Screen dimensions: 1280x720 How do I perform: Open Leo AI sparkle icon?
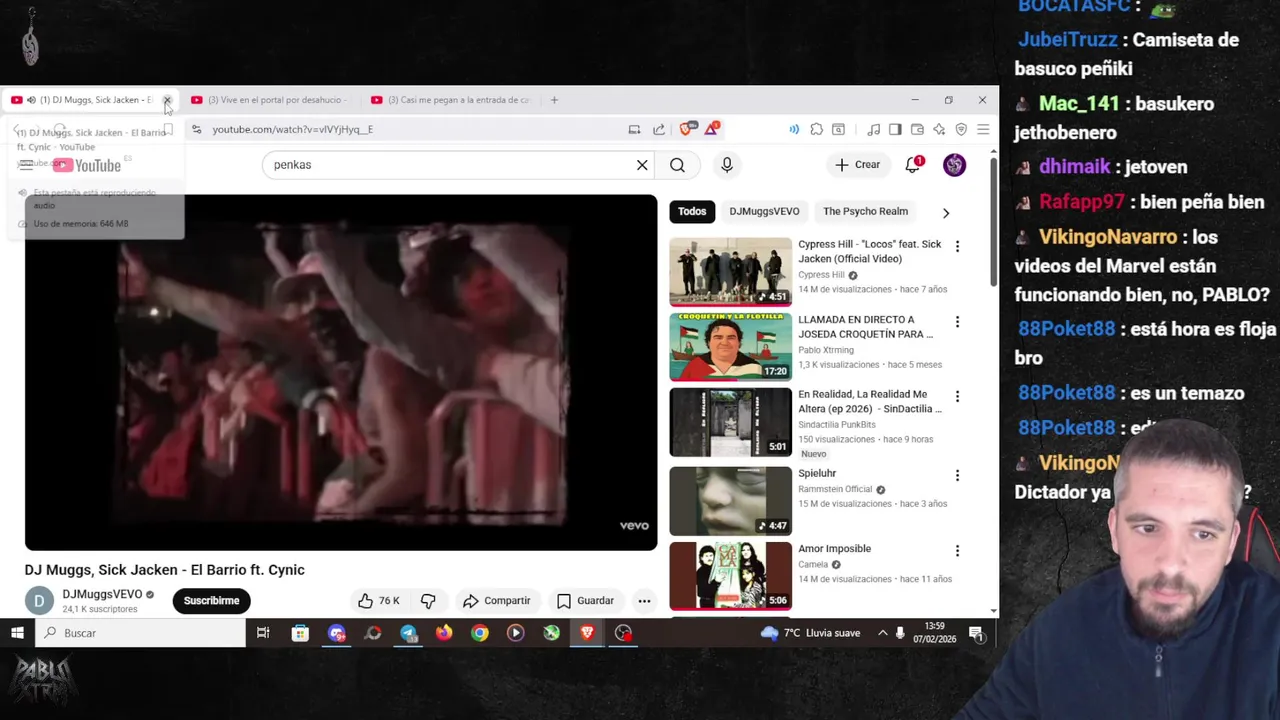tap(939, 129)
